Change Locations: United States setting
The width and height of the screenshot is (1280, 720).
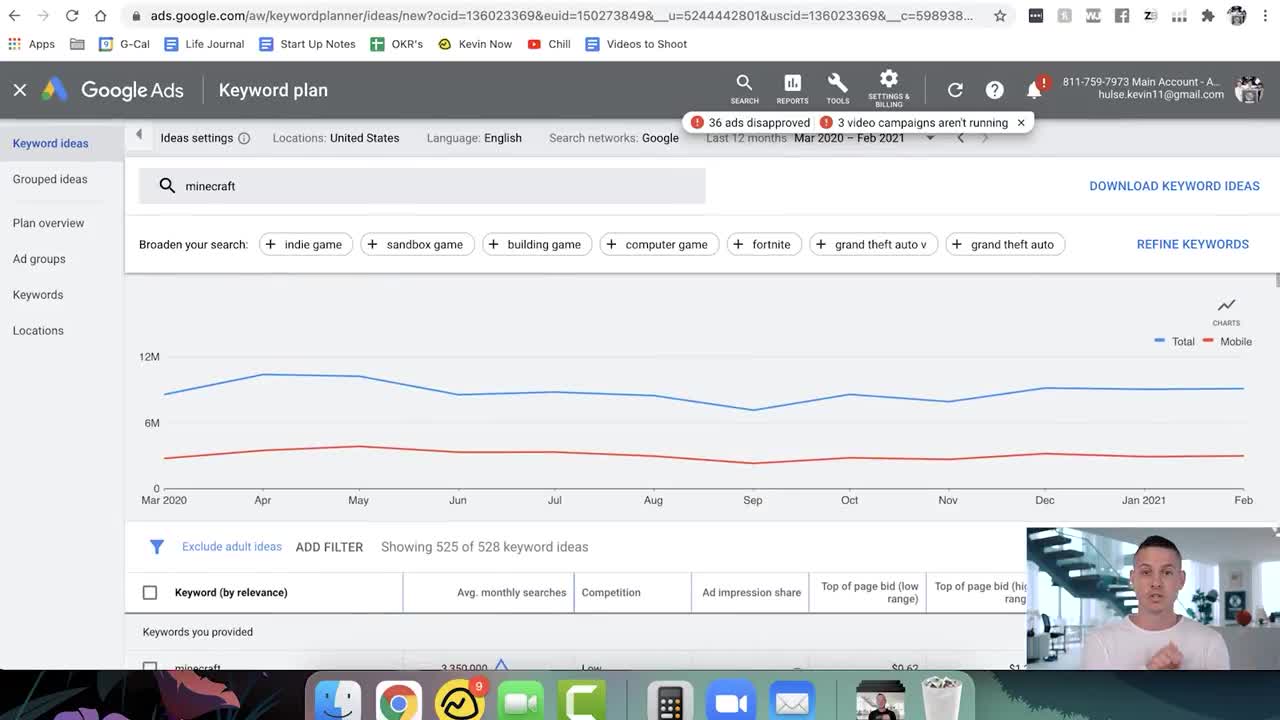tap(336, 138)
